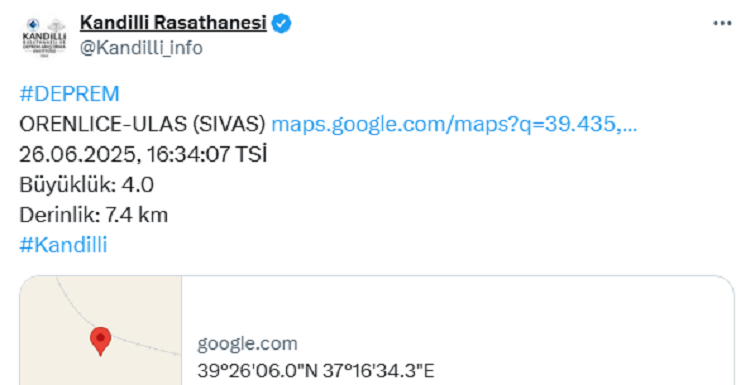Click the Derinlik: 7.4 km depth line
The image size is (750, 385).
pos(94,215)
